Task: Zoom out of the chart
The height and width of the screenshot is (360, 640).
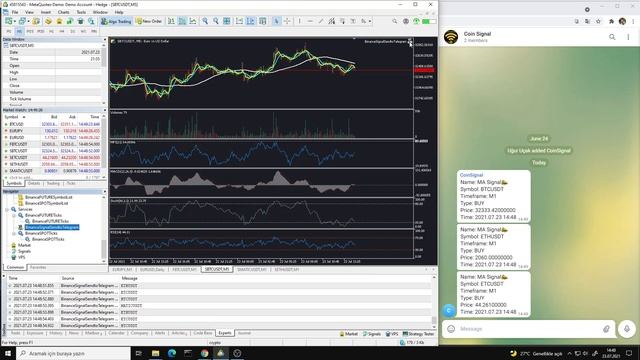Action: click(216, 21)
